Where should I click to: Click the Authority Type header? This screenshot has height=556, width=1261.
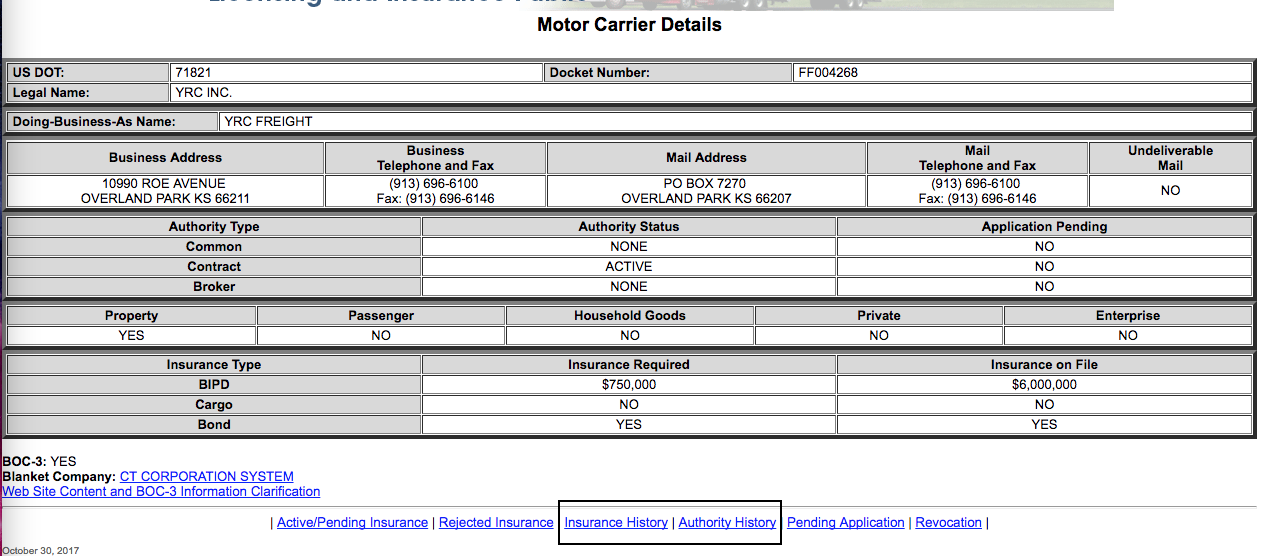click(214, 227)
